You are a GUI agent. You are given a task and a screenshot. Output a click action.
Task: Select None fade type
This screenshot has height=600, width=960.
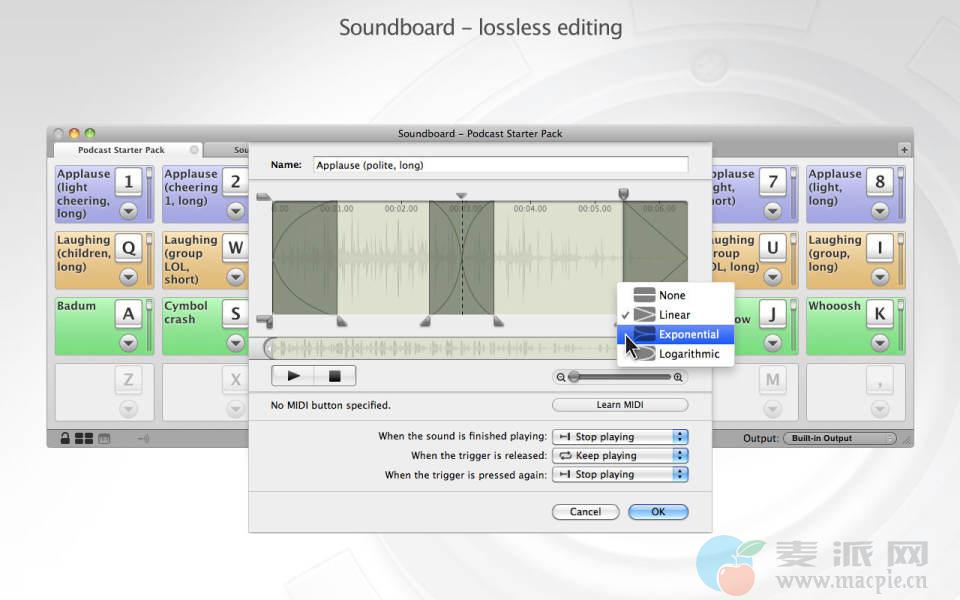point(672,295)
